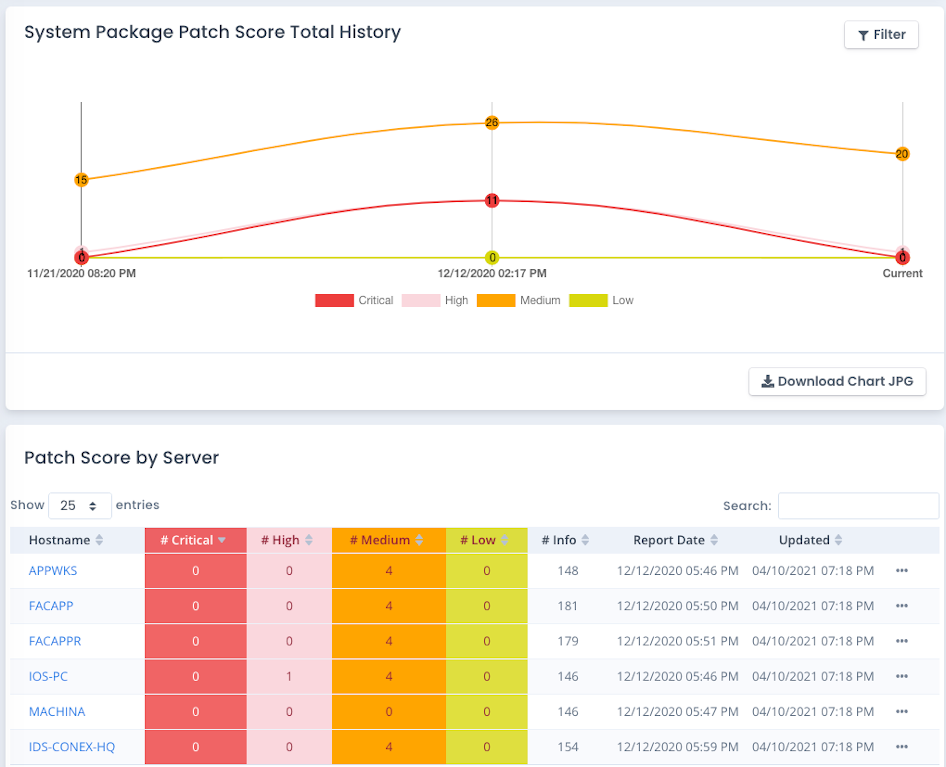
Task: Toggle sorting on the # Info column
Action: pyautogui.click(x=589, y=540)
